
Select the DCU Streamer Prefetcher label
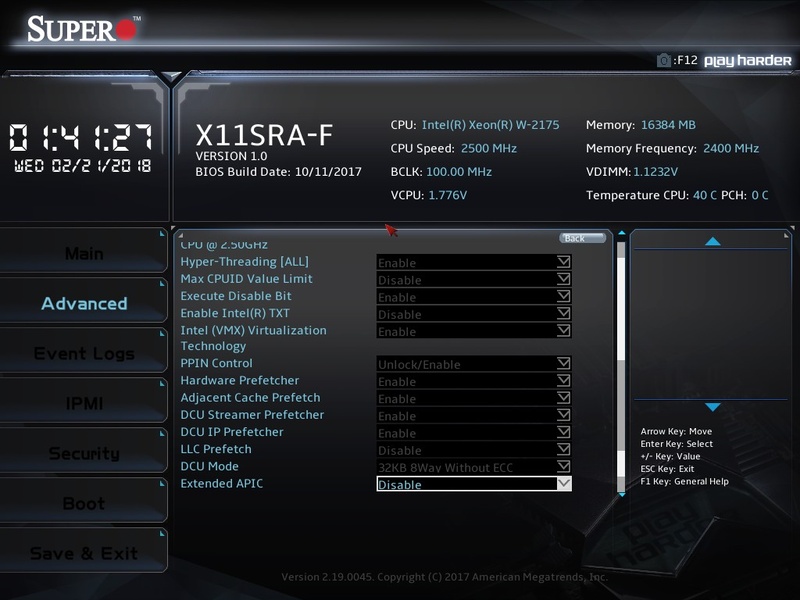click(x=252, y=414)
